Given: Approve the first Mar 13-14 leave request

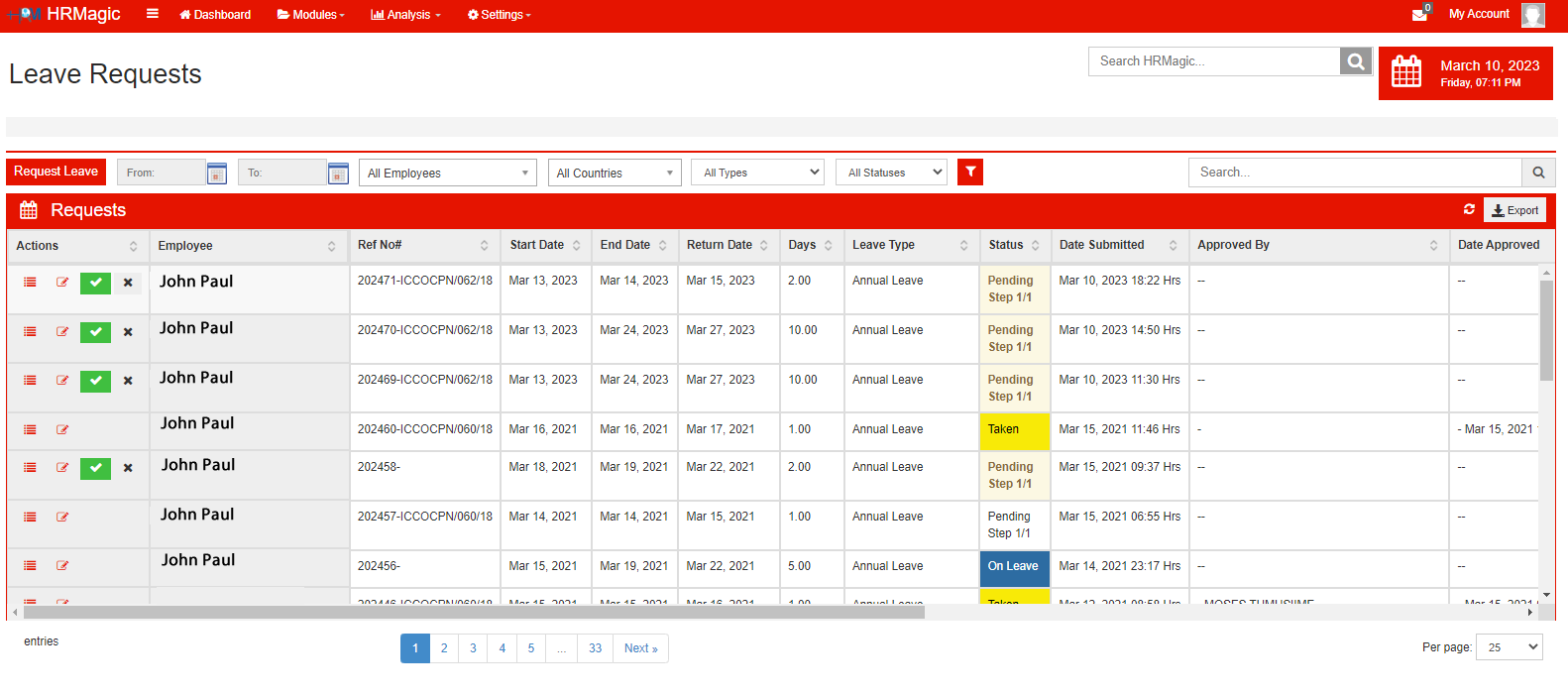Looking at the screenshot, I should coord(95,283).
